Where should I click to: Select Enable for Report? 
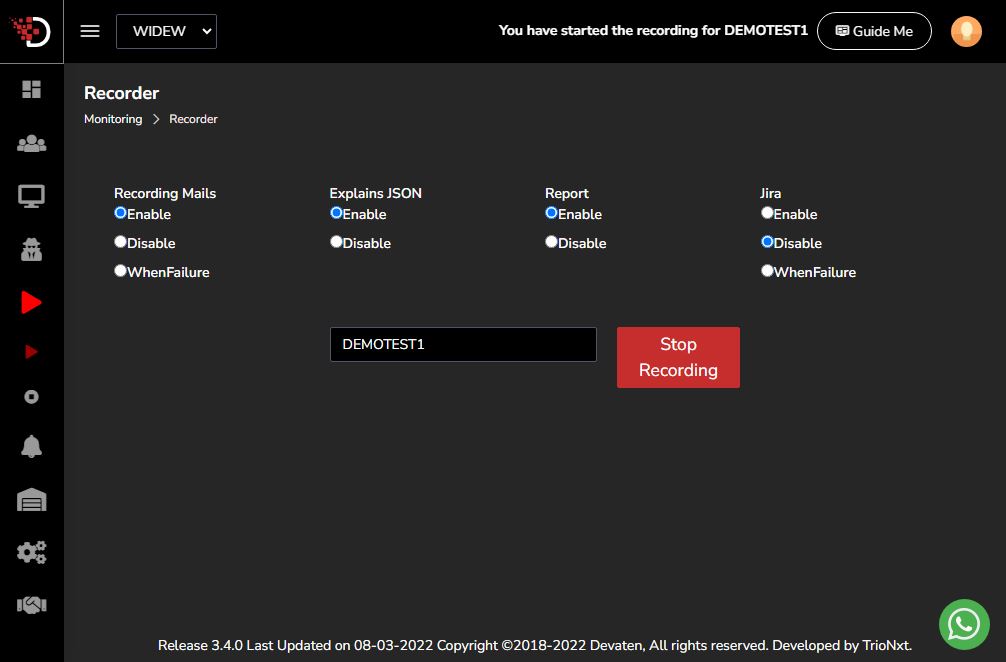[x=551, y=213]
